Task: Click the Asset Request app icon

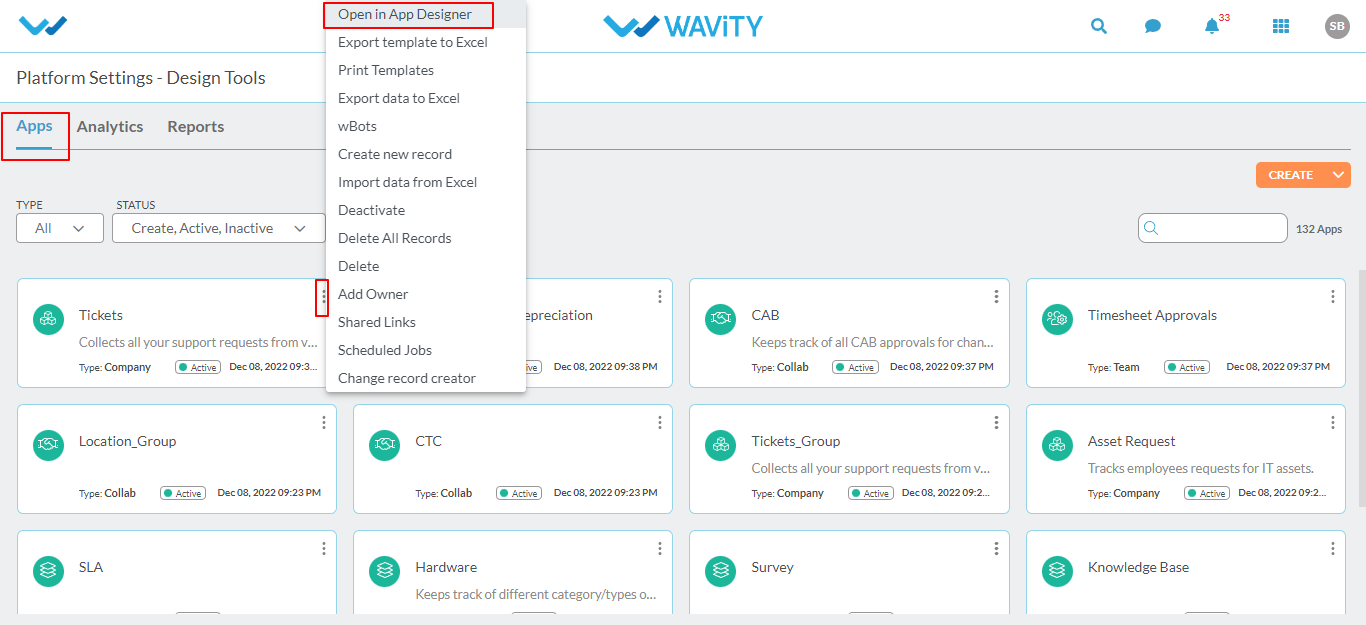Action: click(x=1057, y=445)
